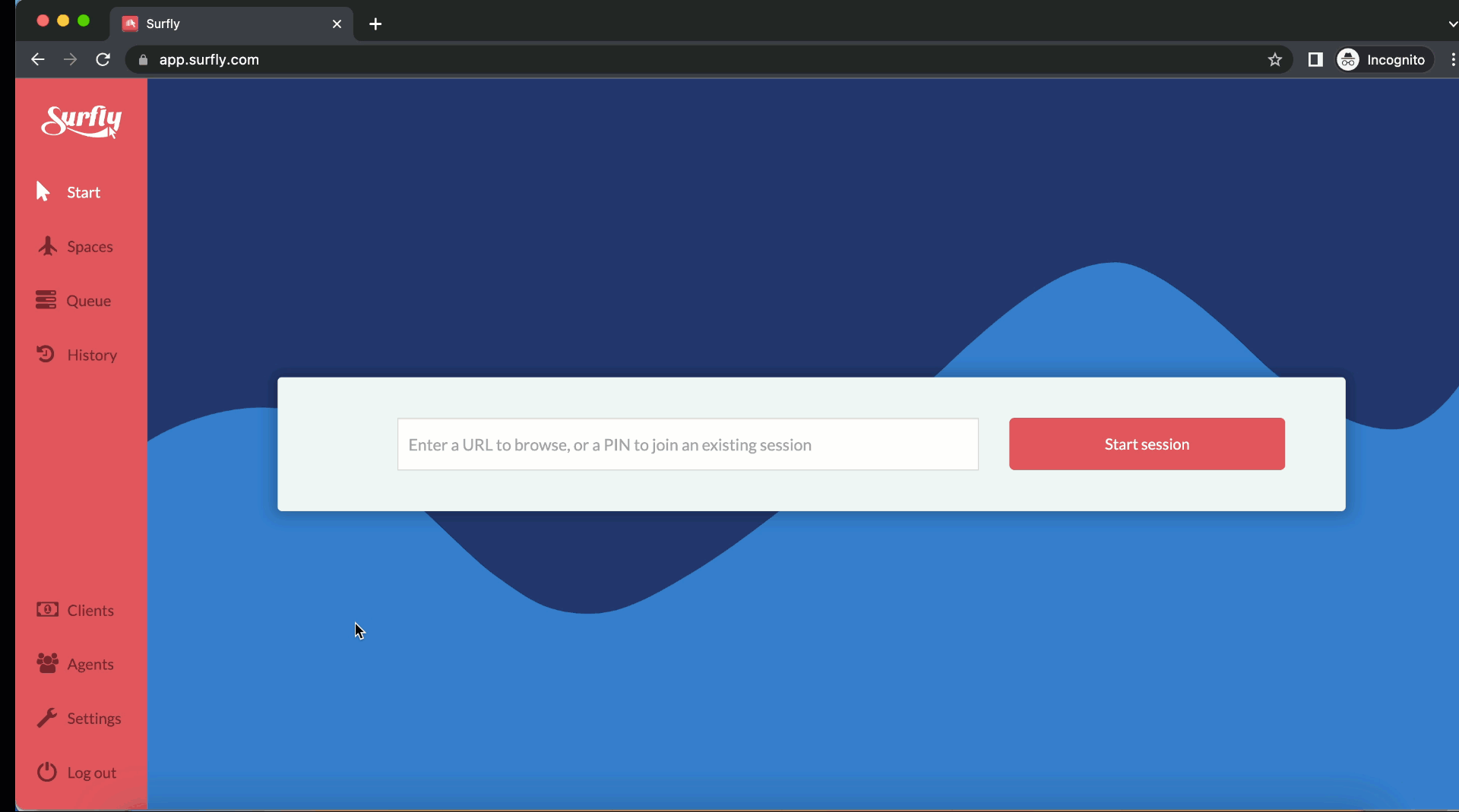
Task: Click the Log out power icon
Action: coord(47,772)
